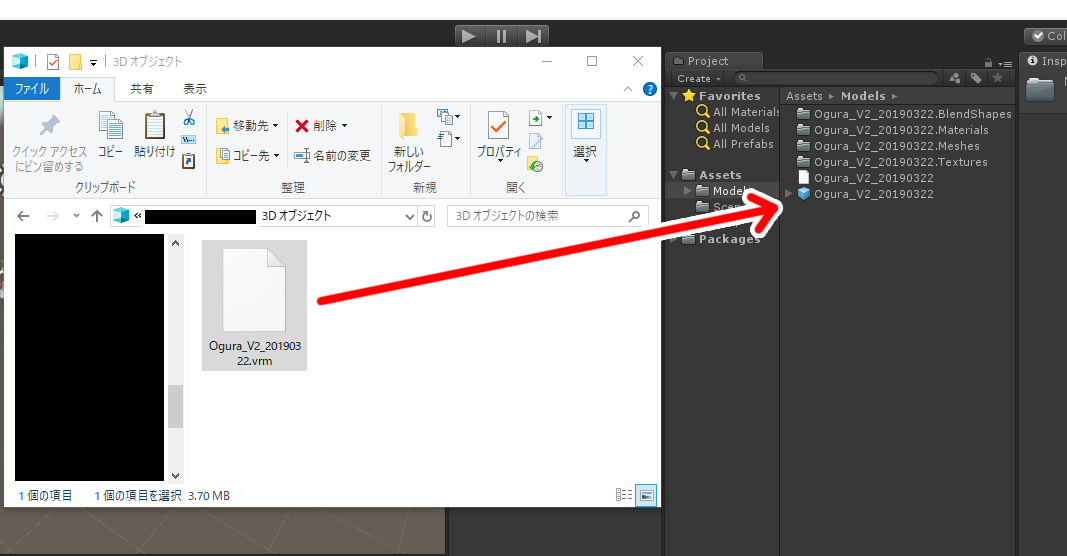Open the Unity Create dropdown
This screenshot has width=1067, height=556.
(699, 79)
